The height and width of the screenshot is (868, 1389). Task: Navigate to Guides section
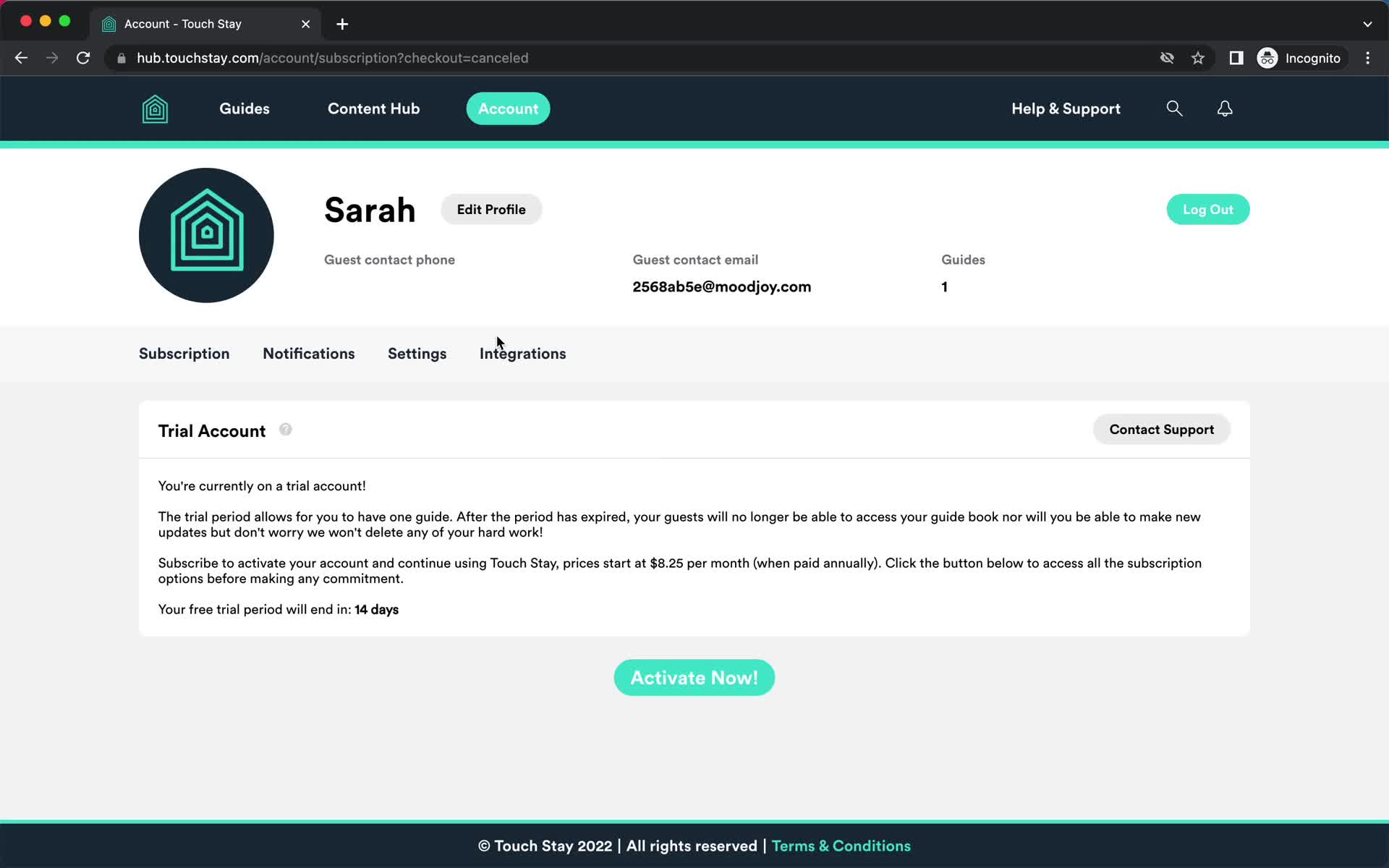point(245,108)
